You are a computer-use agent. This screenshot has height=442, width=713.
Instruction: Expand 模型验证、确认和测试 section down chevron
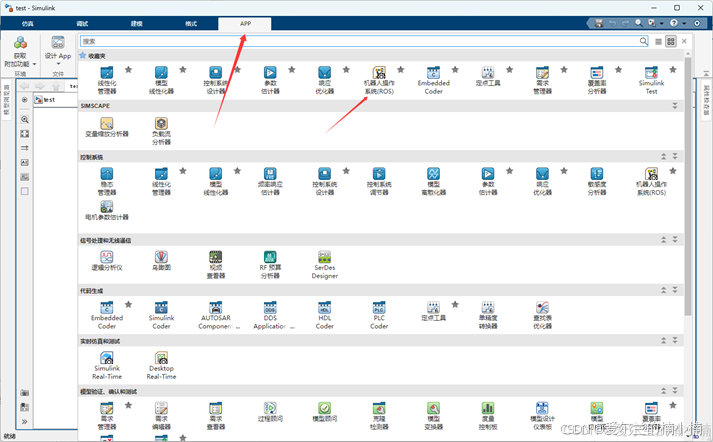pyautogui.click(x=675, y=391)
